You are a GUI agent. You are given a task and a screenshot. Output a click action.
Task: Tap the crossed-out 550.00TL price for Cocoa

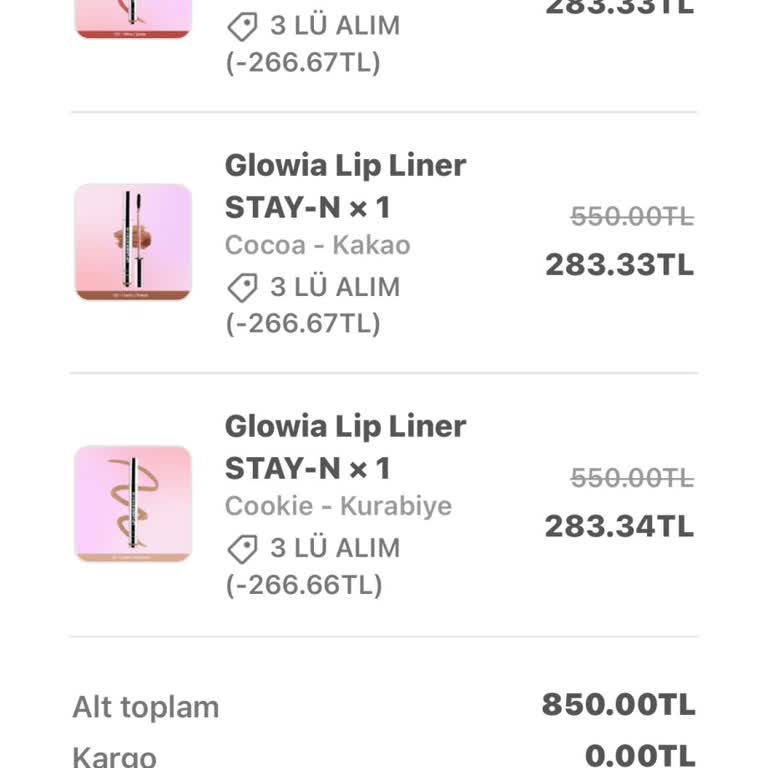(x=632, y=217)
